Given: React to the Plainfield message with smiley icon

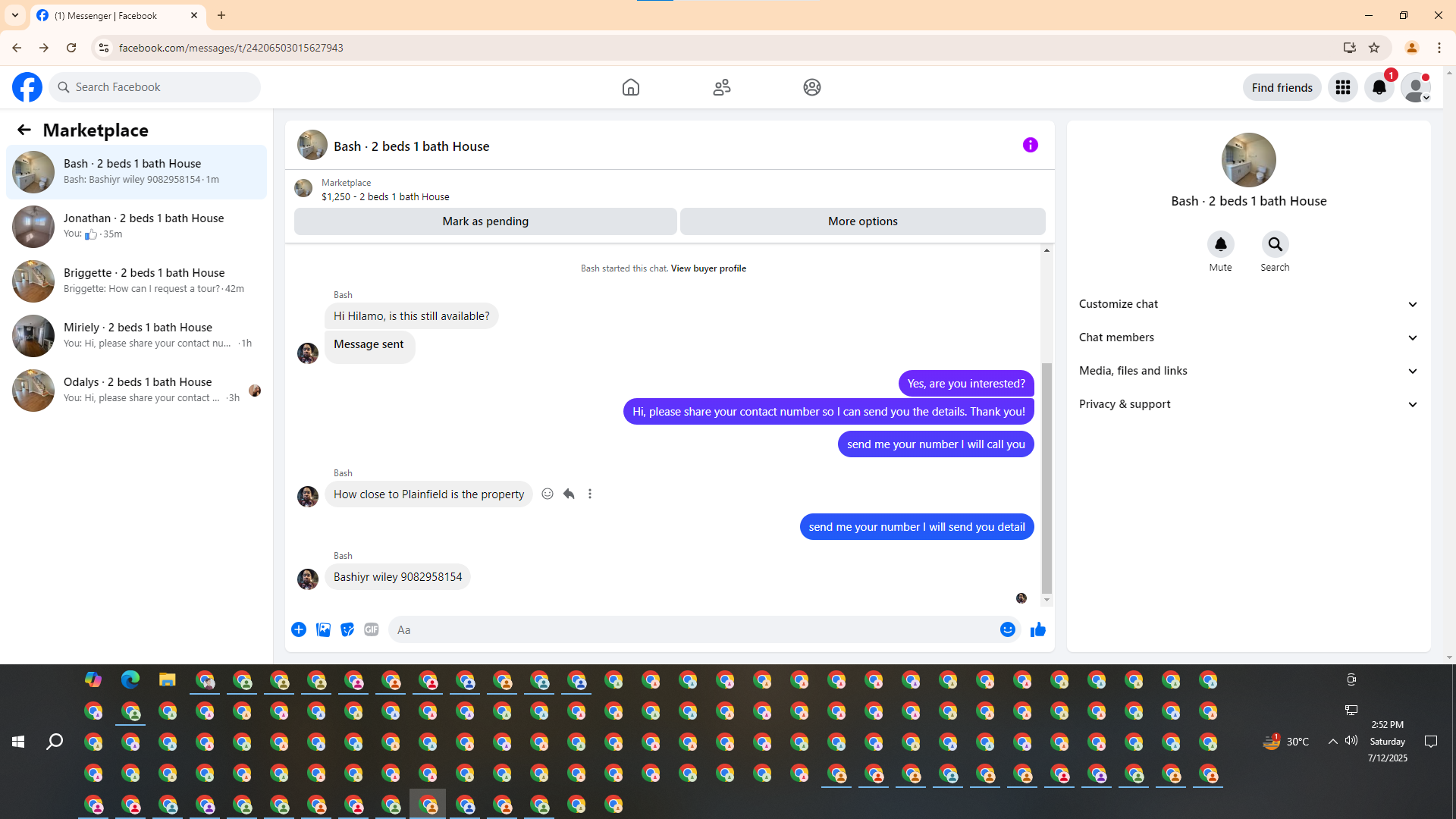Looking at the screenshot, I should click(548, 494).
